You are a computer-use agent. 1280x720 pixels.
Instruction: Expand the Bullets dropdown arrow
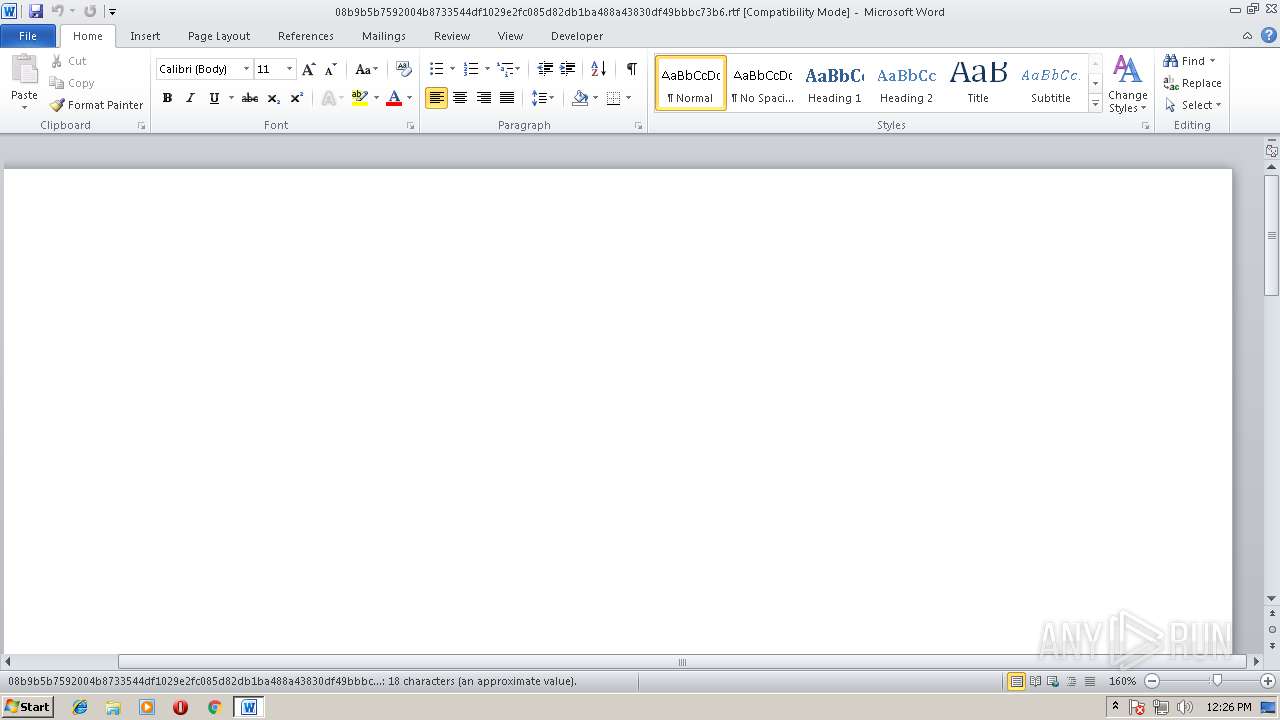coord(452,69)
